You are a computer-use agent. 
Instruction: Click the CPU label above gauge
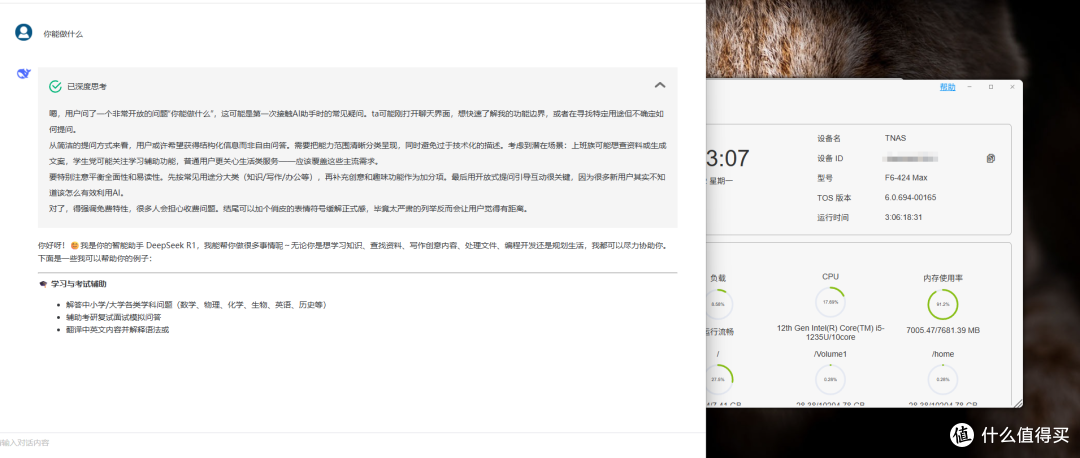coord(830,277)
